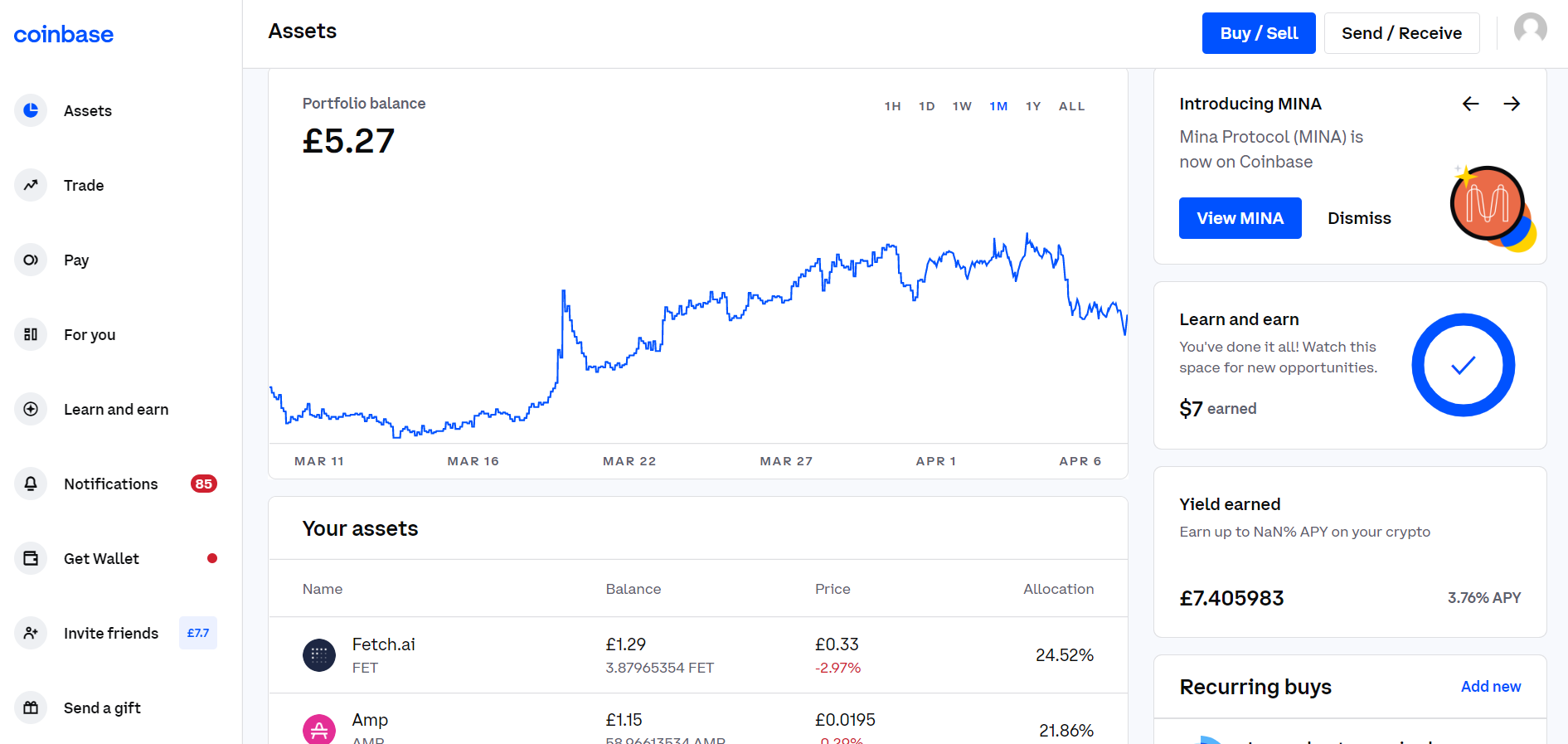1568x744 pixels.
Task: Select the ALL chart range
Action: (x=1072, y=106)
